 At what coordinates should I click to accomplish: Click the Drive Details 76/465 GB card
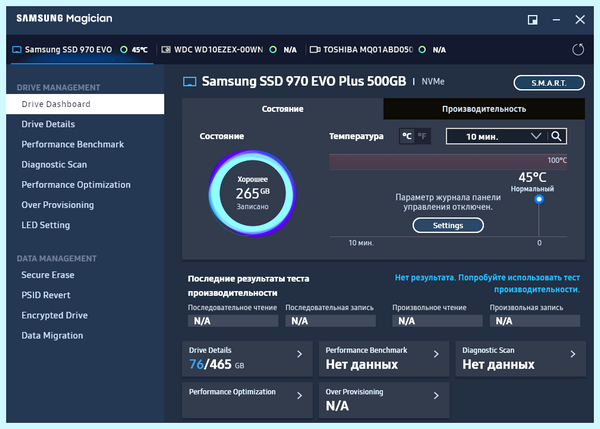[247, 359]
